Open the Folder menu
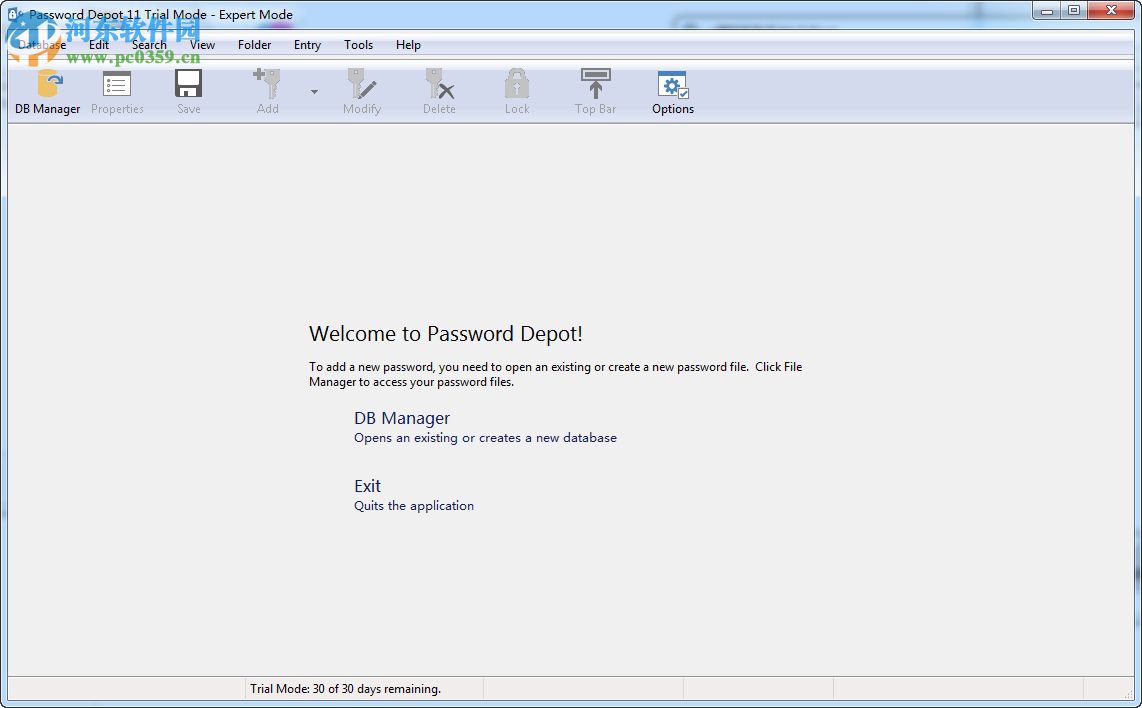 click(x=254, y=45)
